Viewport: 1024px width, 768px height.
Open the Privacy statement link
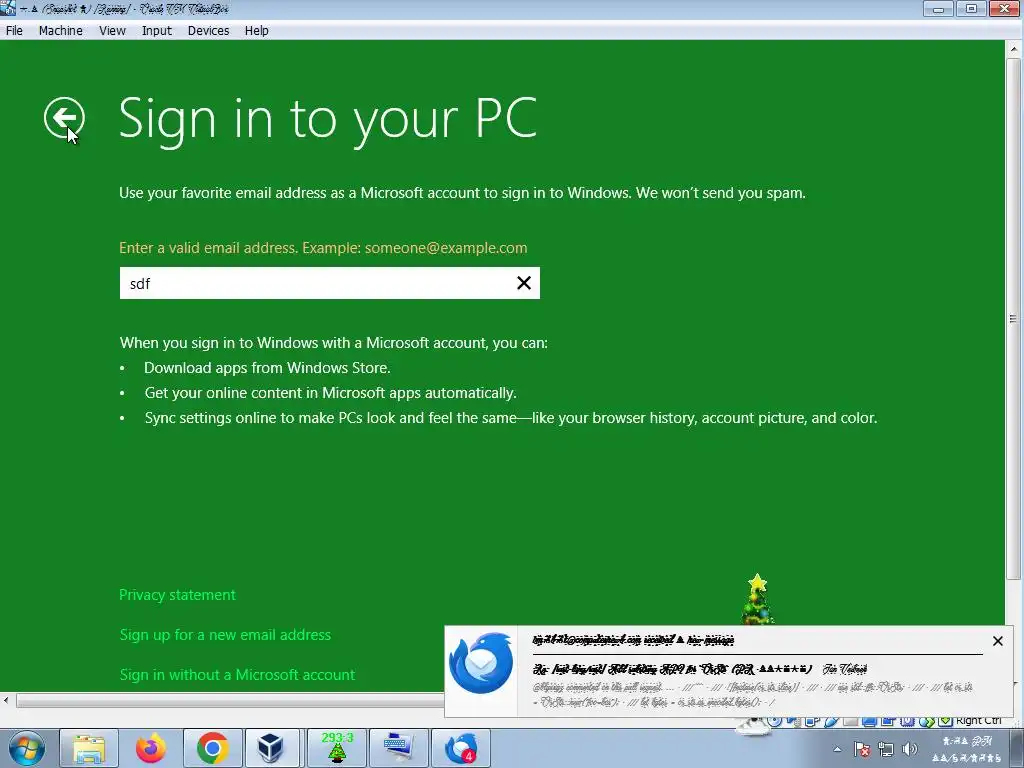click(177, 595)
